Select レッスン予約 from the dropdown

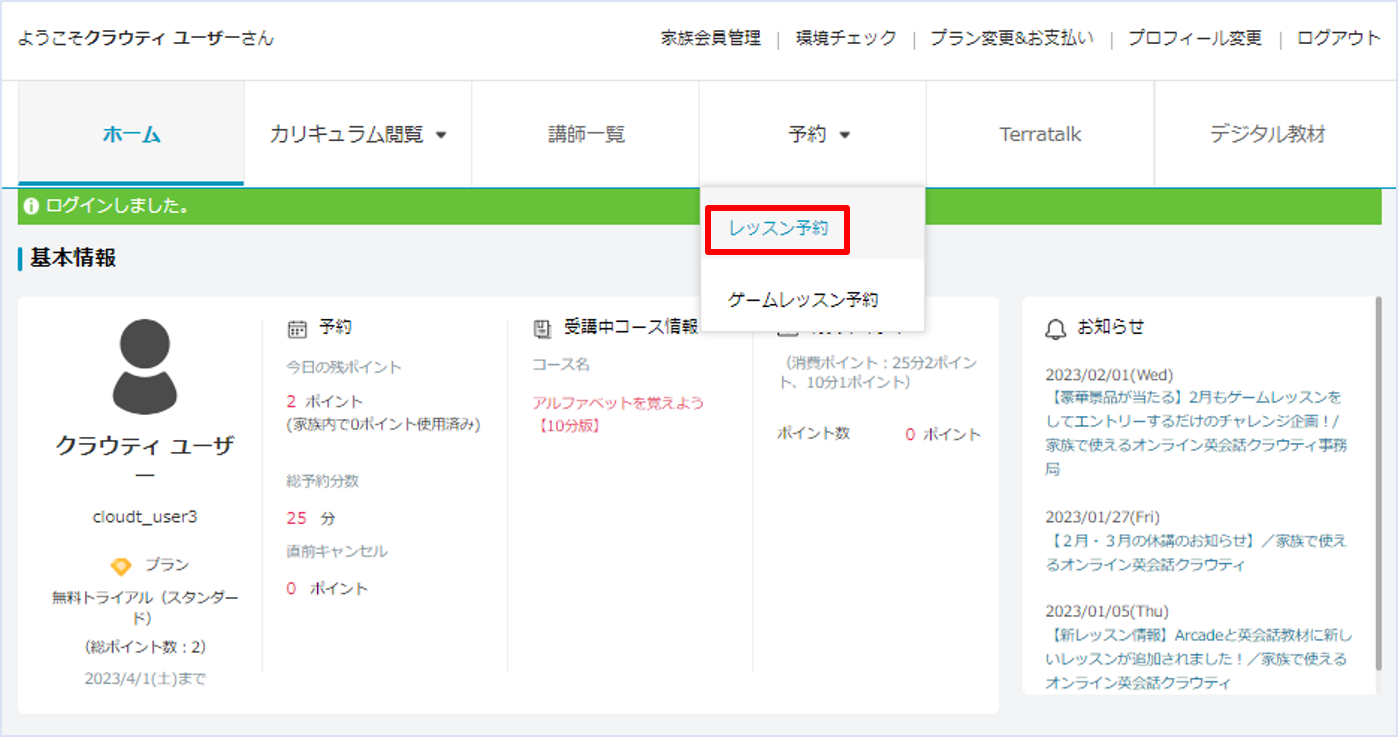click(x=778, y=229)
